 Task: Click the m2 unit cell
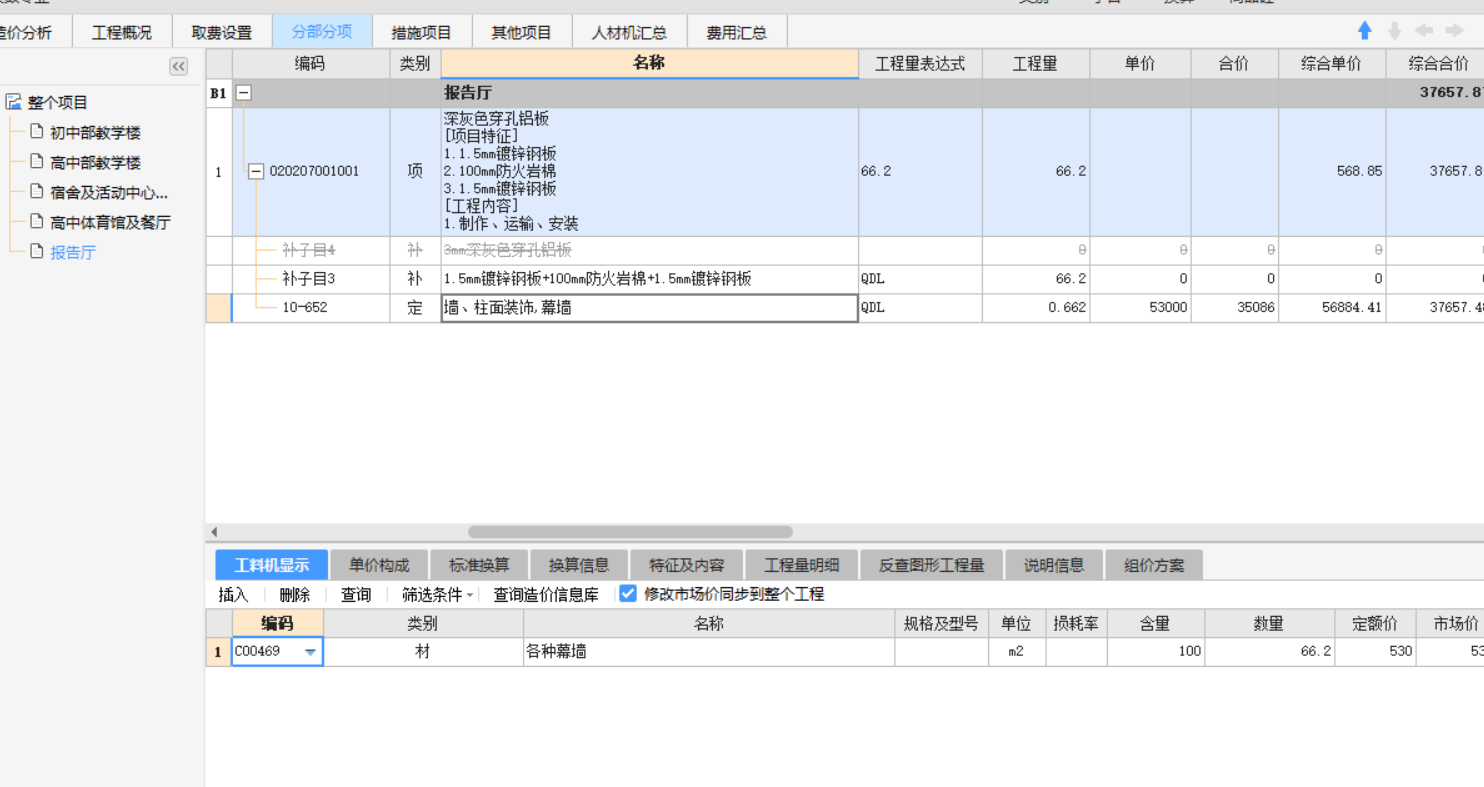[1016, 652]
